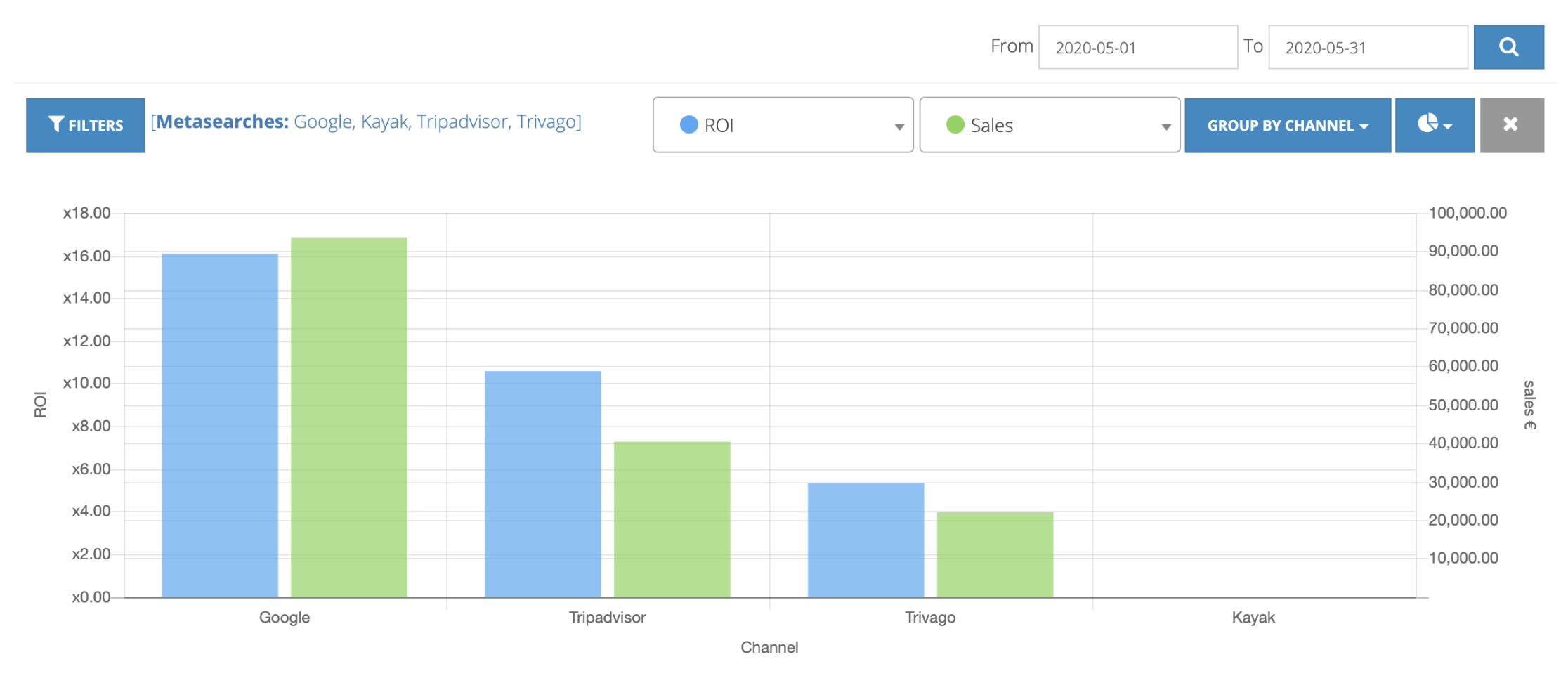Click the 50,000.00 sales axis value
The width and height of the screenshot is (1568, 690).
1463,405
